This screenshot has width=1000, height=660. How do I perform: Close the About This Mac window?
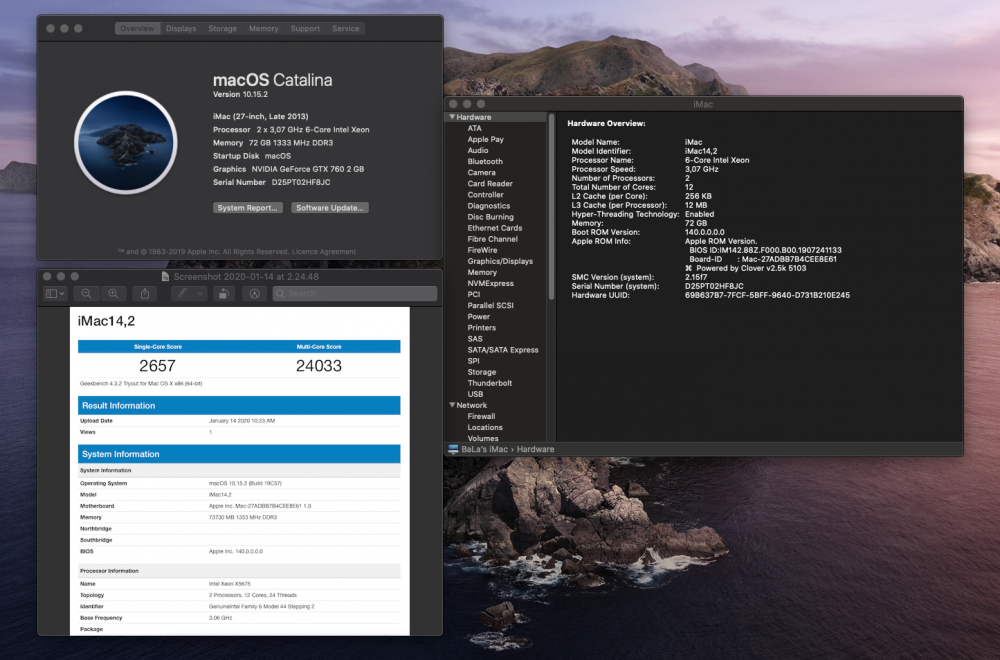pos(50,29)
